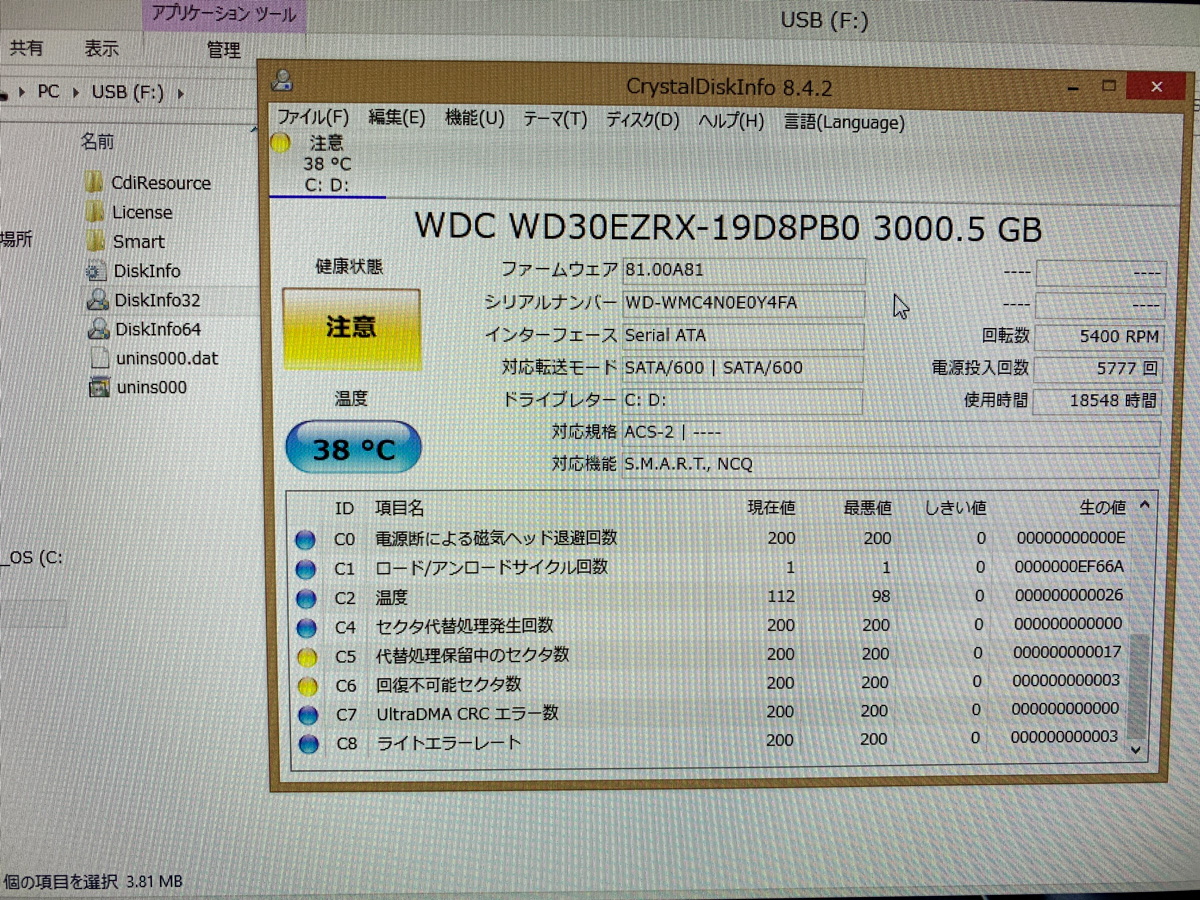Click the yellow 注意 health status button

click(351, 329)
